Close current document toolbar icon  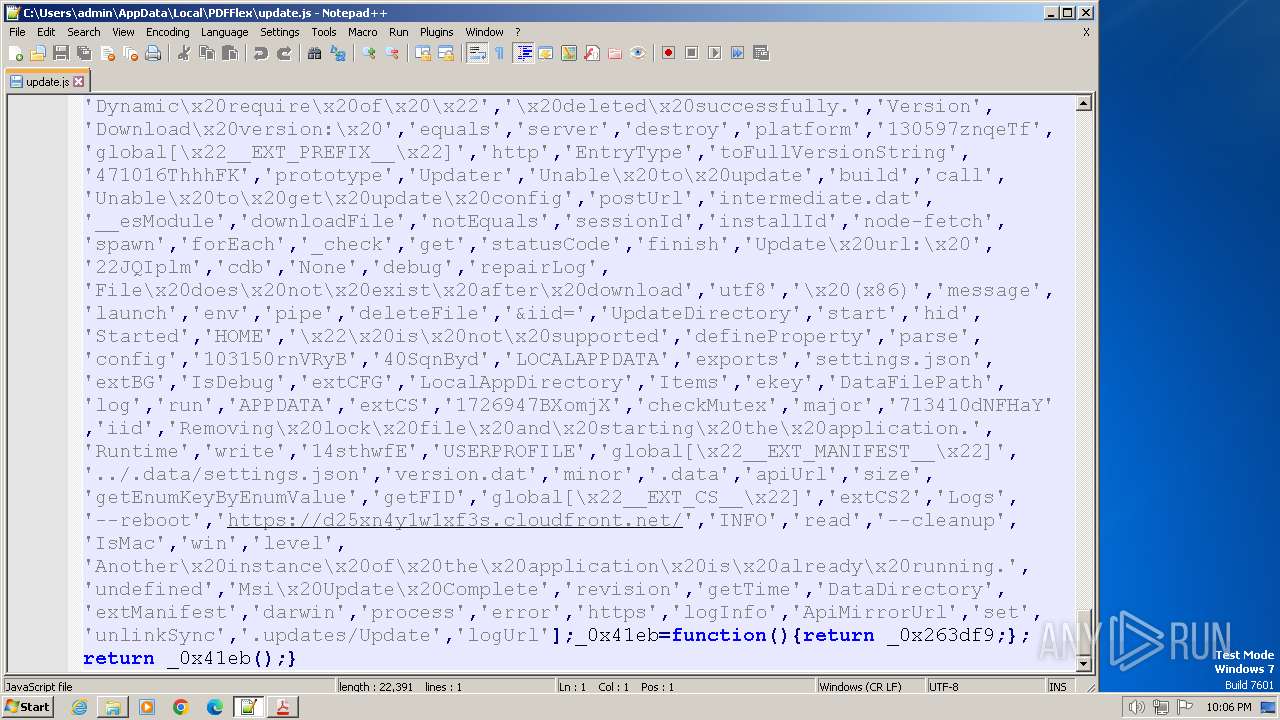(107, 53)
